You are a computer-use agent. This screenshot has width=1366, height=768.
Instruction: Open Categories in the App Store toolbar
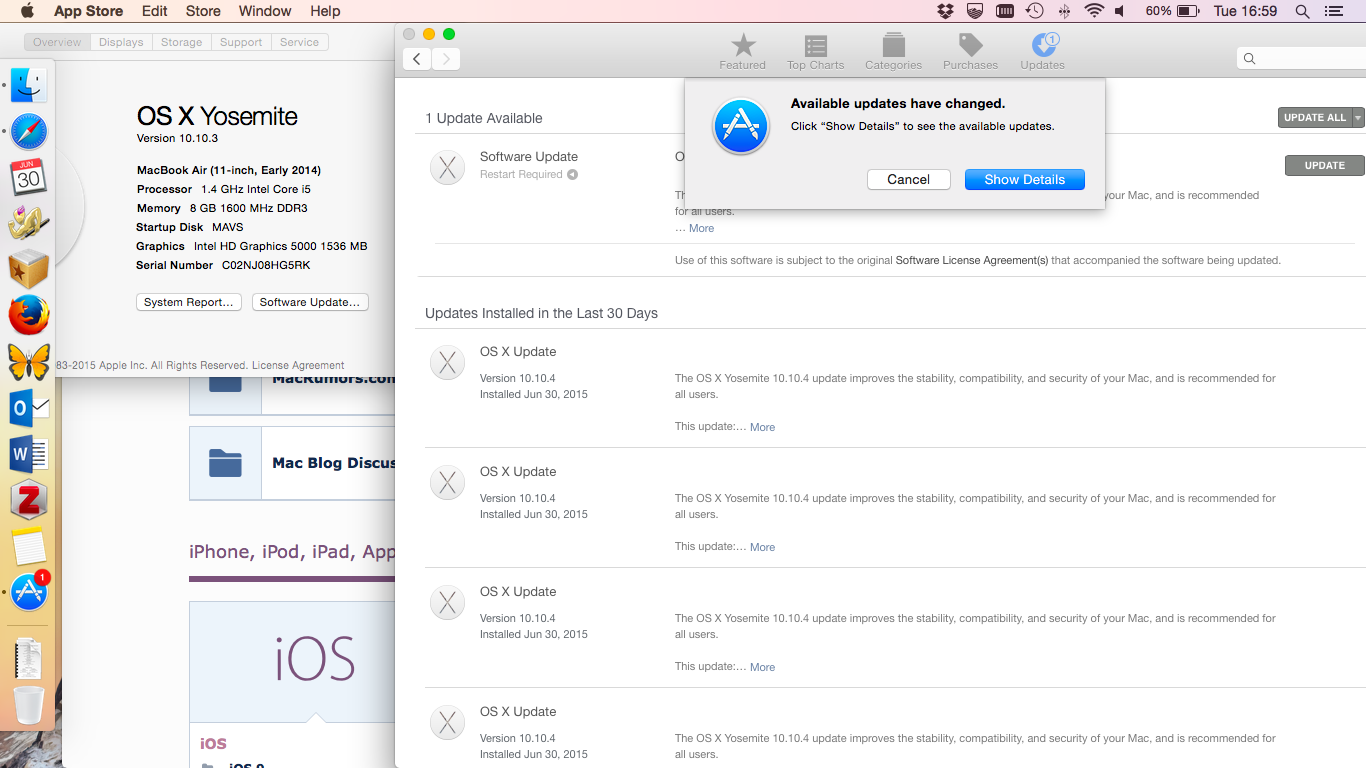pyautogui.click(x=893, y=51)
